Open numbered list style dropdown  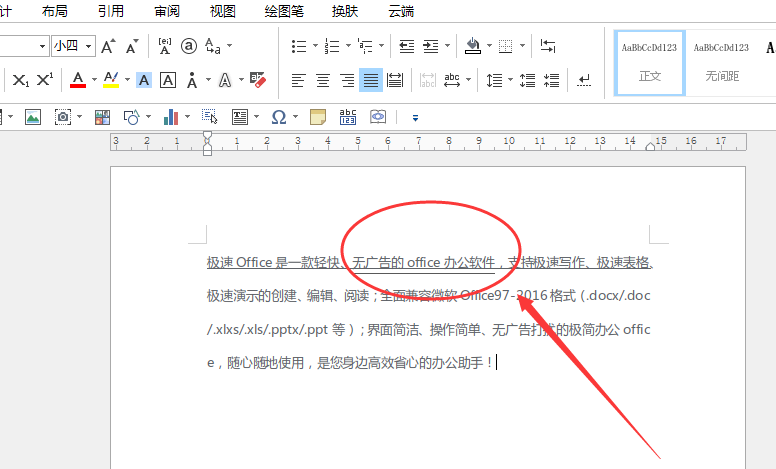pyautogui.click(x=348, y=46)
